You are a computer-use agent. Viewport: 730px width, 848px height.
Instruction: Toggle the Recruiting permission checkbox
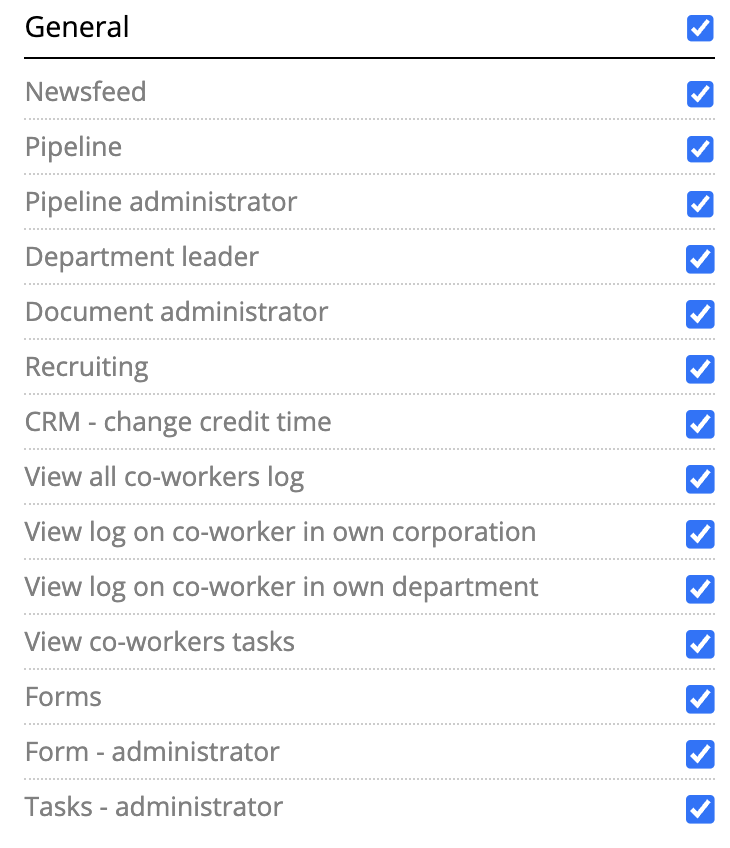tap(700, 369)
